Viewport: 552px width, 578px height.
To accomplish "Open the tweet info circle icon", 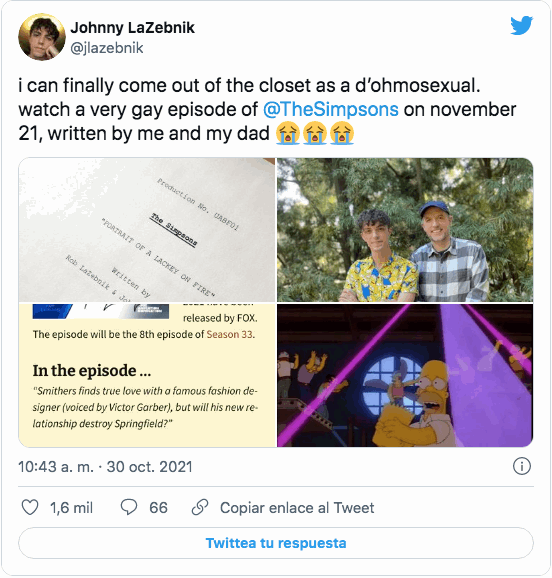I will pyautogui.click(x=522, y=467).
